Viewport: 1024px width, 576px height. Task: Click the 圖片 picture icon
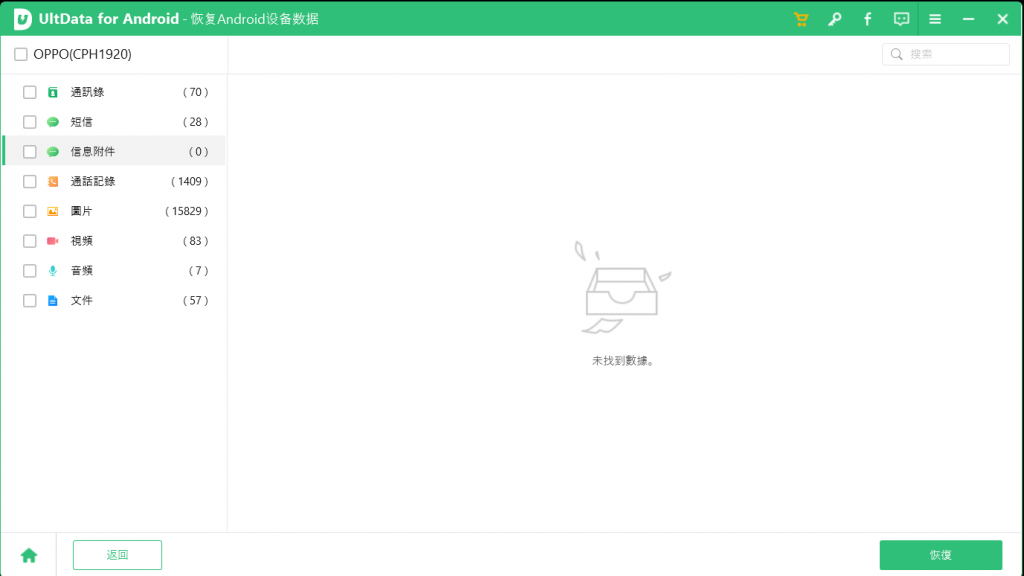53,211
